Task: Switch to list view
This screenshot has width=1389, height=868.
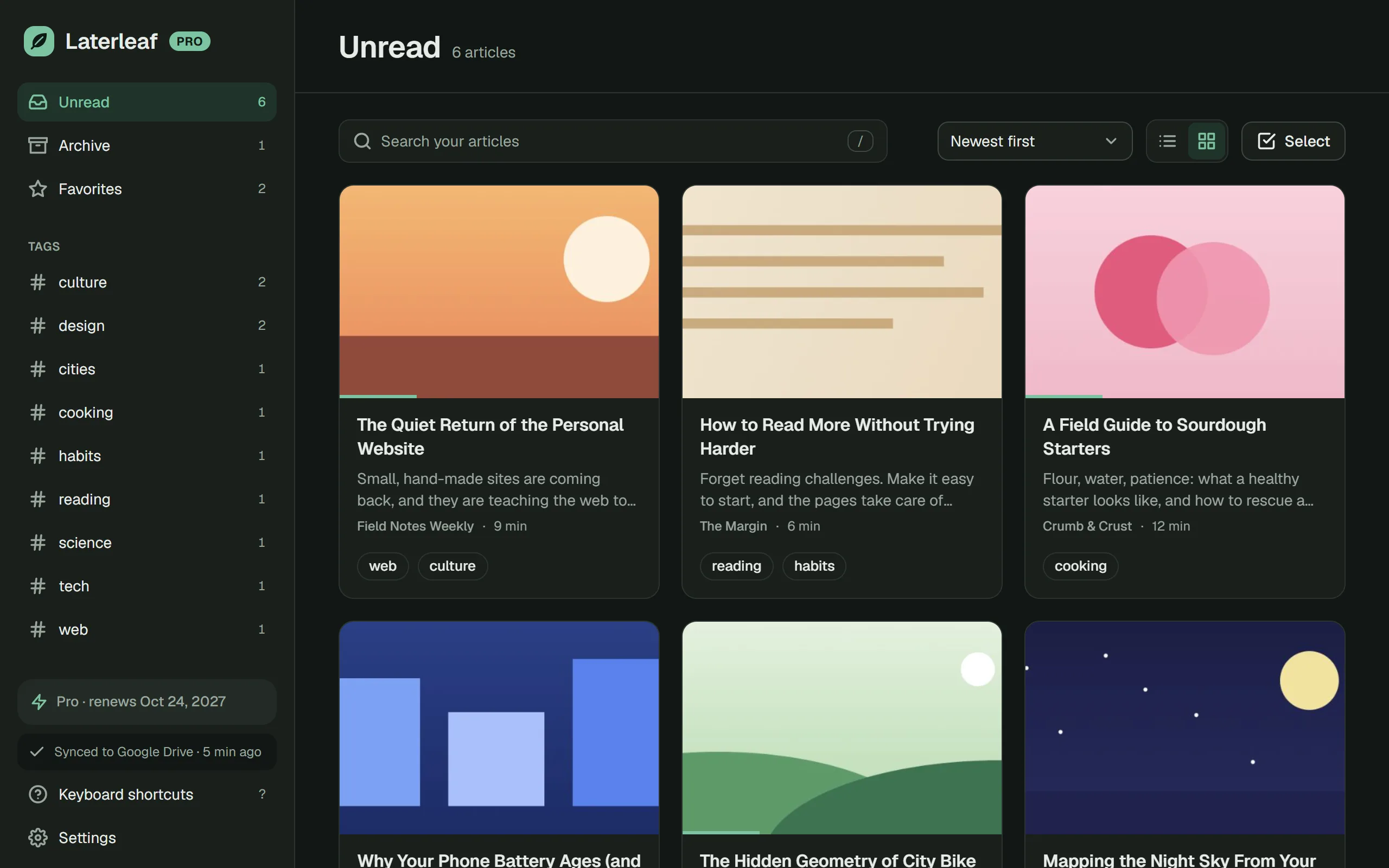Action: (x=1168, y=141)
